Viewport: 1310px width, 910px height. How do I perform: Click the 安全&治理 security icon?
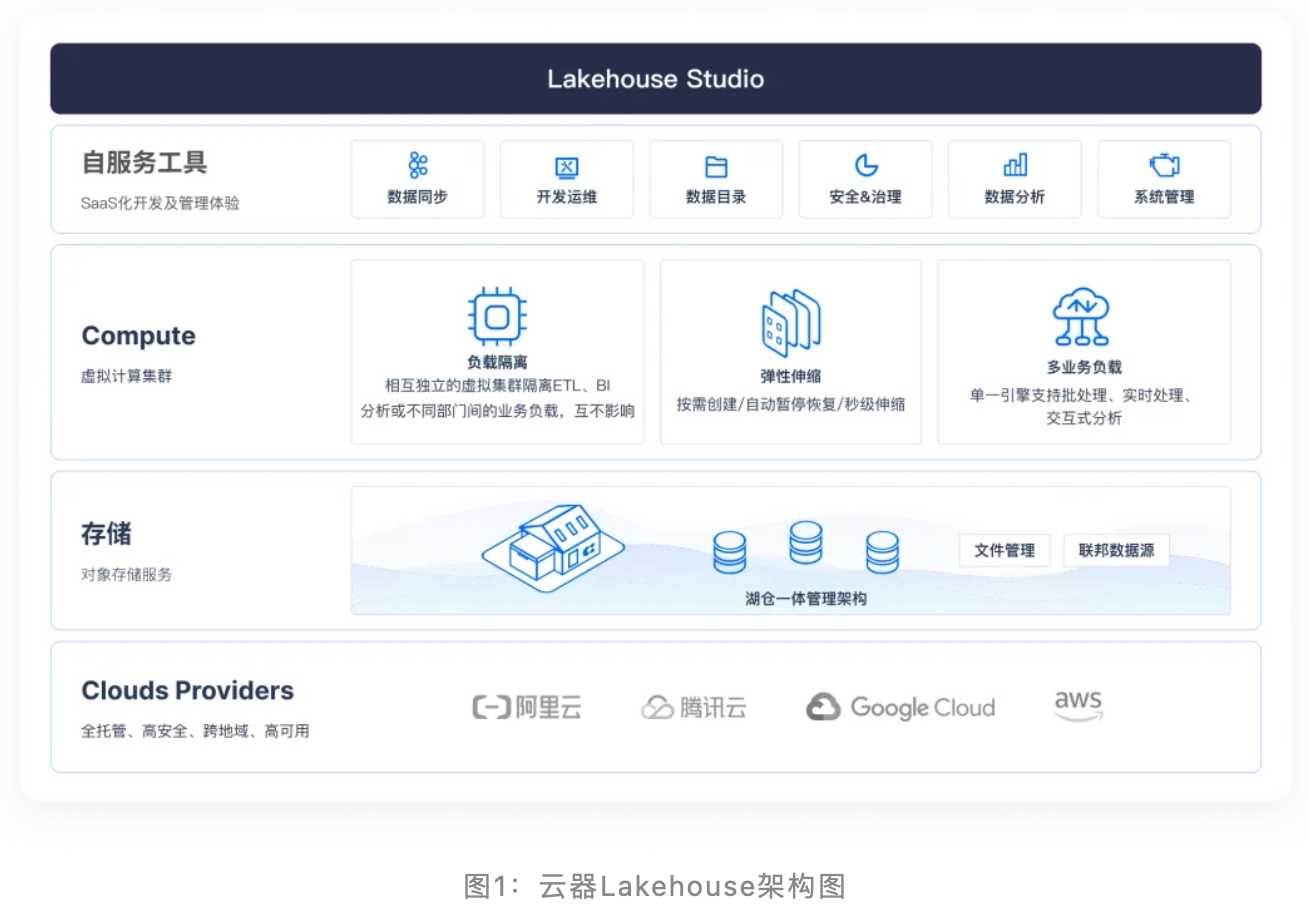pos(865,166)
